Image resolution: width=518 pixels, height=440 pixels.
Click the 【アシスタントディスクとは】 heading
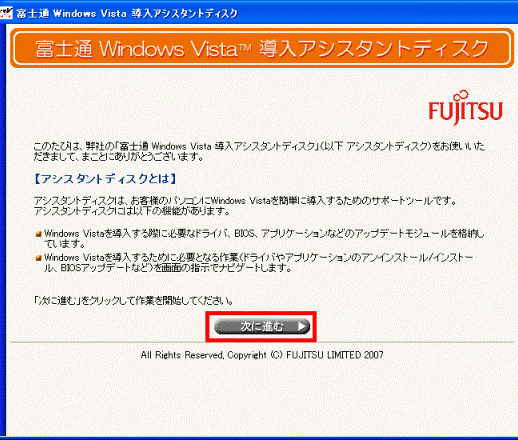105,179
